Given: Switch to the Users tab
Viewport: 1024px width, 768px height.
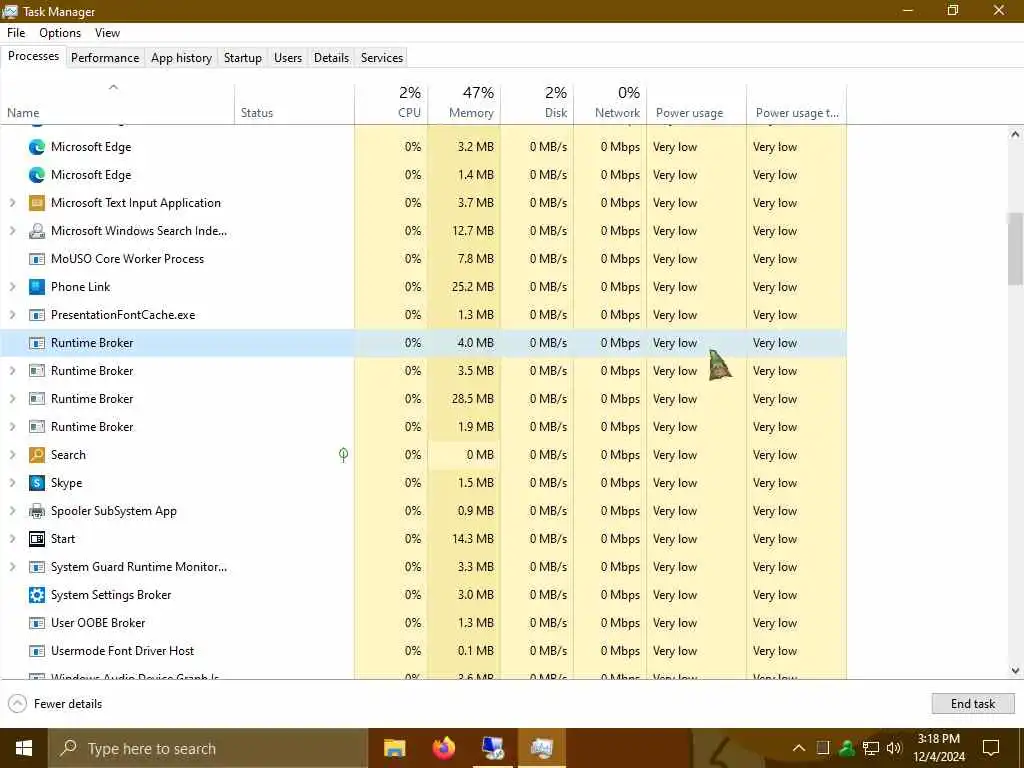Looking at the screenshot, I should (288, 57).
